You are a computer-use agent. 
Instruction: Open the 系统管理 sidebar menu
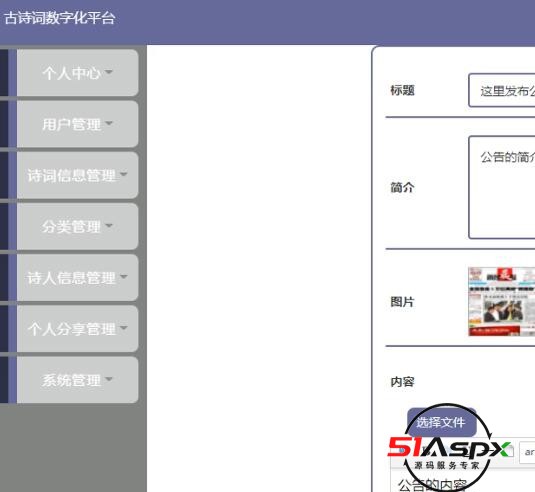coord(77,380)
